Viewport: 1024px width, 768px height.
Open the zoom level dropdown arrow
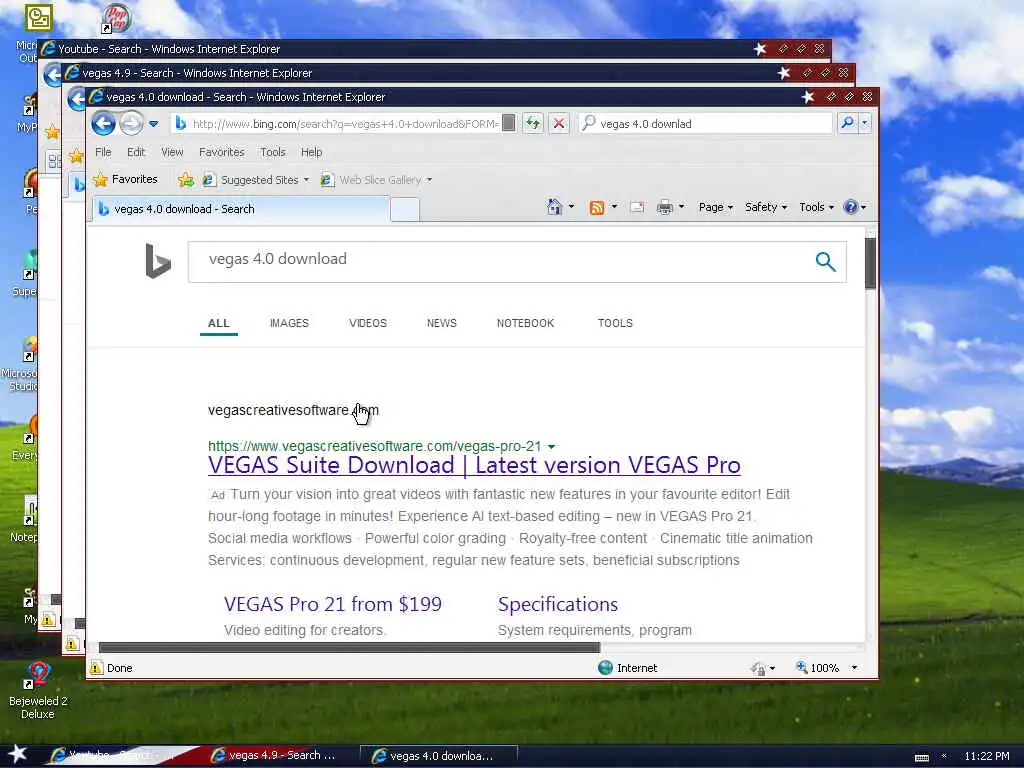pyautogui.click(x=854, y=667)
